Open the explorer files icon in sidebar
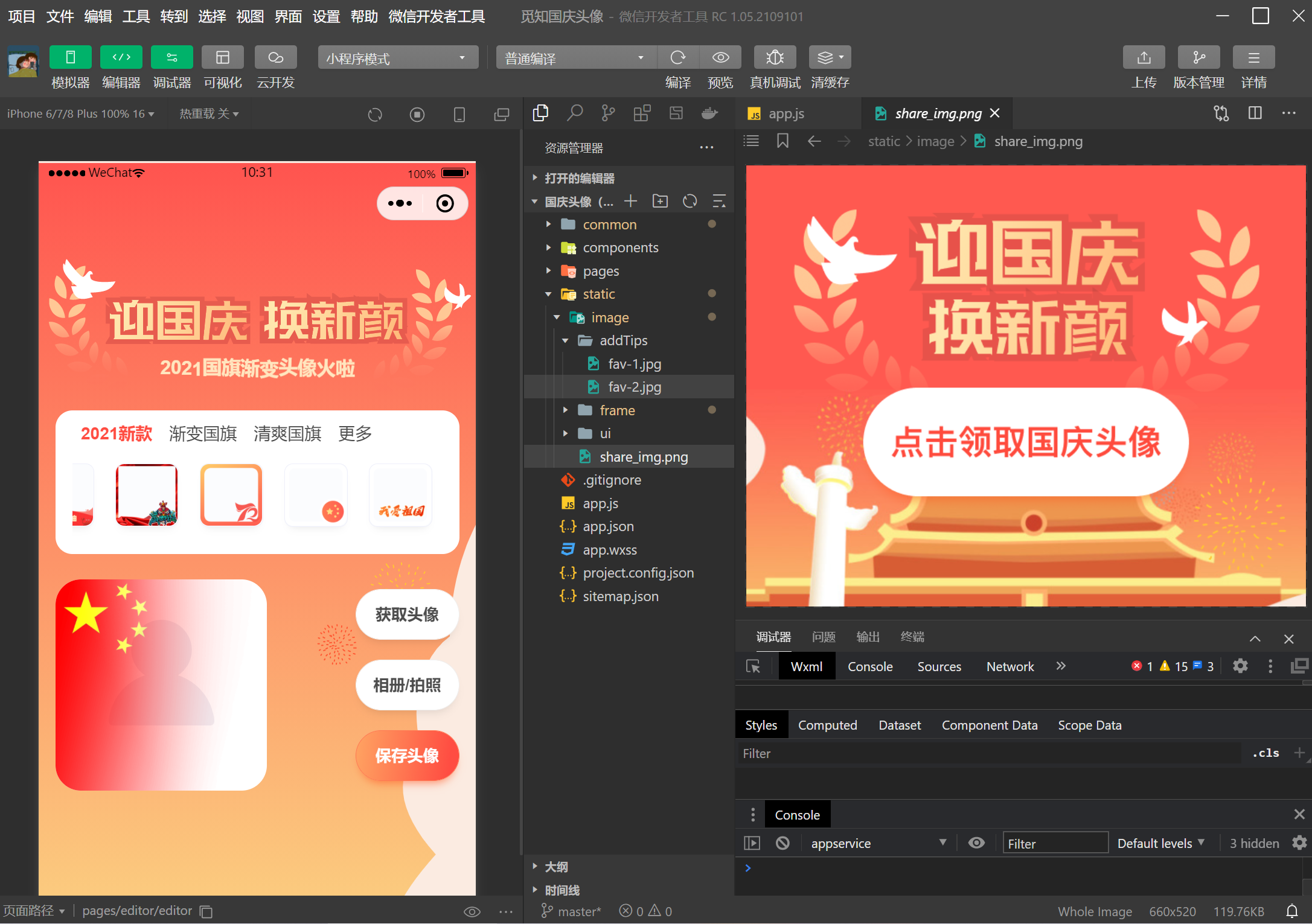Viewport: 1312px width, 924px height. point(541,113)
